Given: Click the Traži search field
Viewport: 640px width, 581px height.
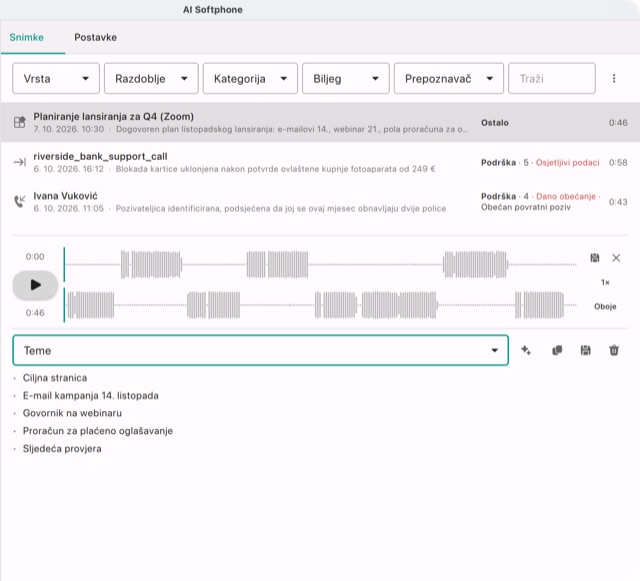Looking at the screenshot, I should (x=552, y=78).
